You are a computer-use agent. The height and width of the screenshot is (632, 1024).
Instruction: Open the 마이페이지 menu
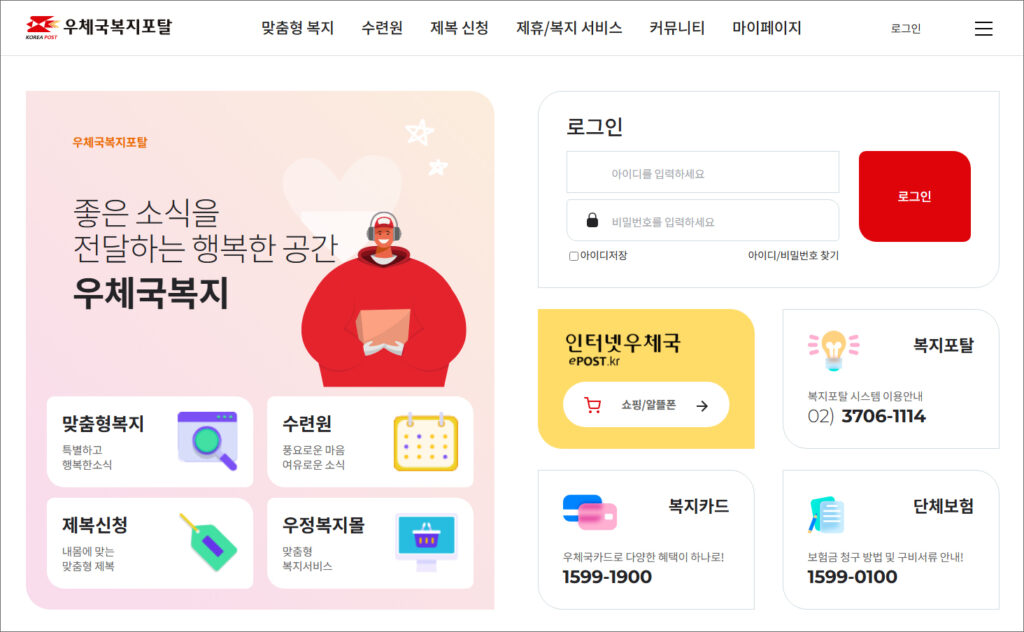click(x=766, y=28)
